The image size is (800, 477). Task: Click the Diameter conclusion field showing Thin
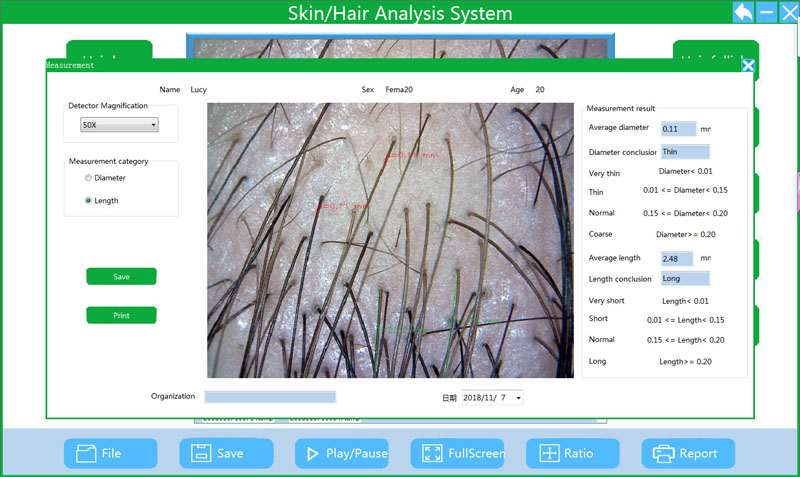[x=684, y=152]
